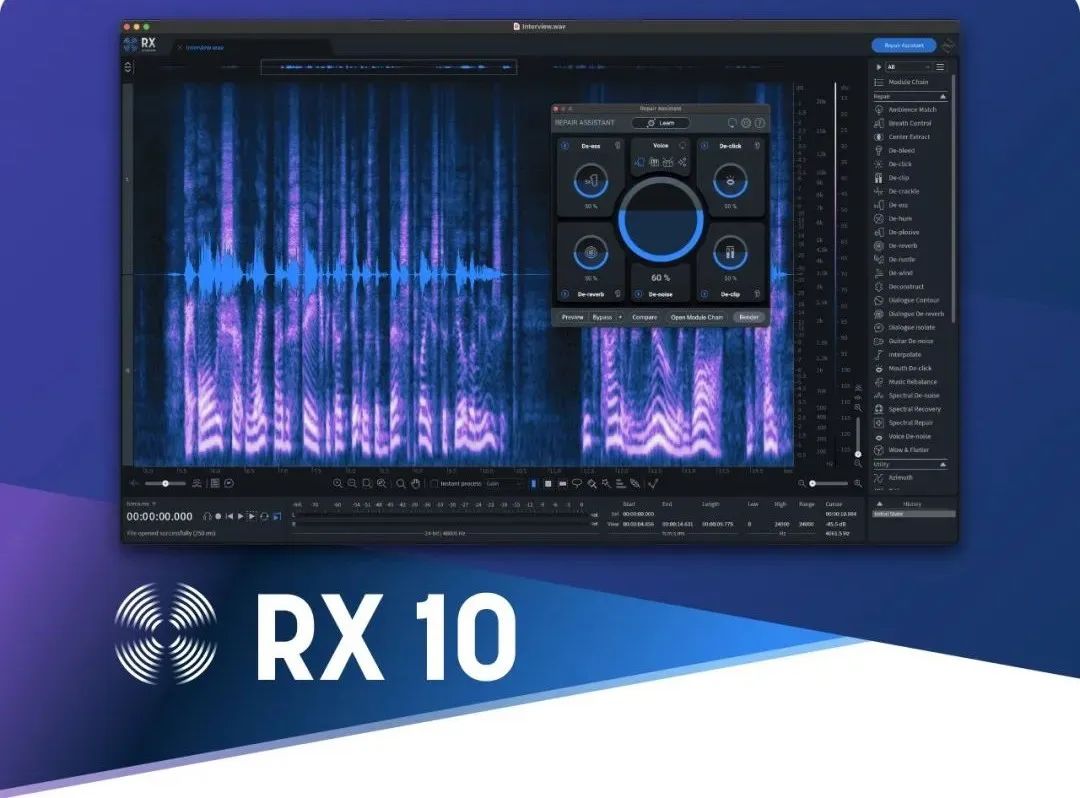Adjust the vertical frequency zoom slider
Screen dimensions: 1080x798
pyautogui.click(x=858, y=436)
